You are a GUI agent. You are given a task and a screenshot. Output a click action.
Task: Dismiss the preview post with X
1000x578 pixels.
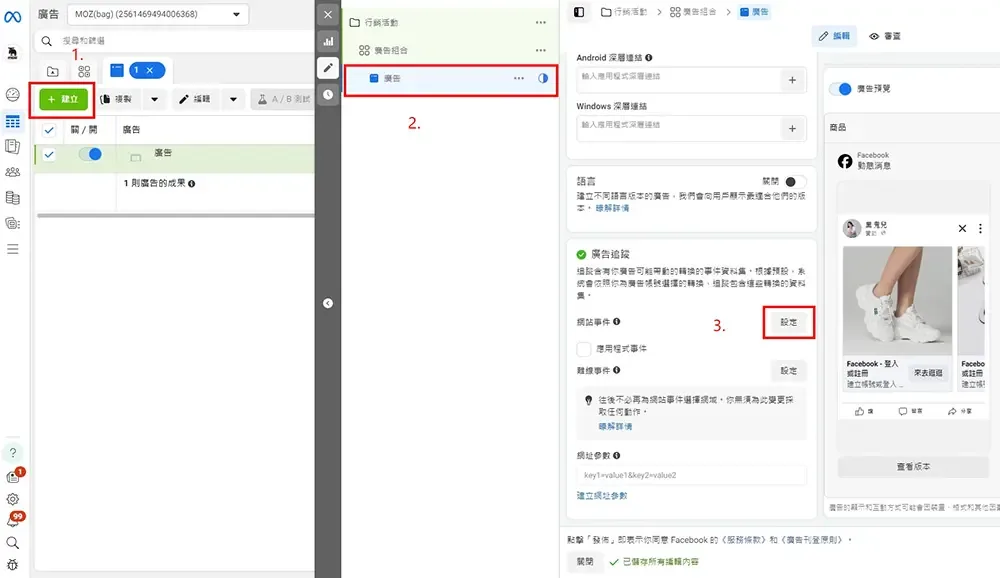click(x=962, y=228)
